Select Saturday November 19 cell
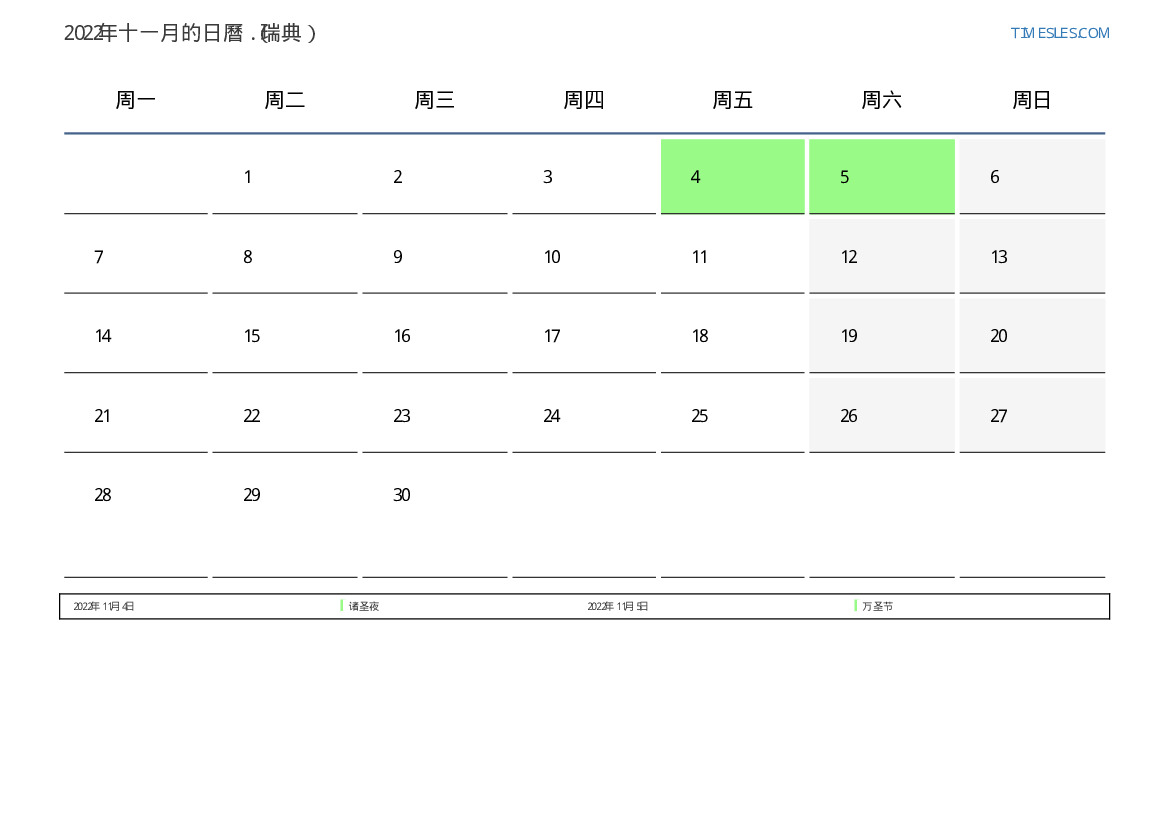1169x827 pixels. click(881, 336)
